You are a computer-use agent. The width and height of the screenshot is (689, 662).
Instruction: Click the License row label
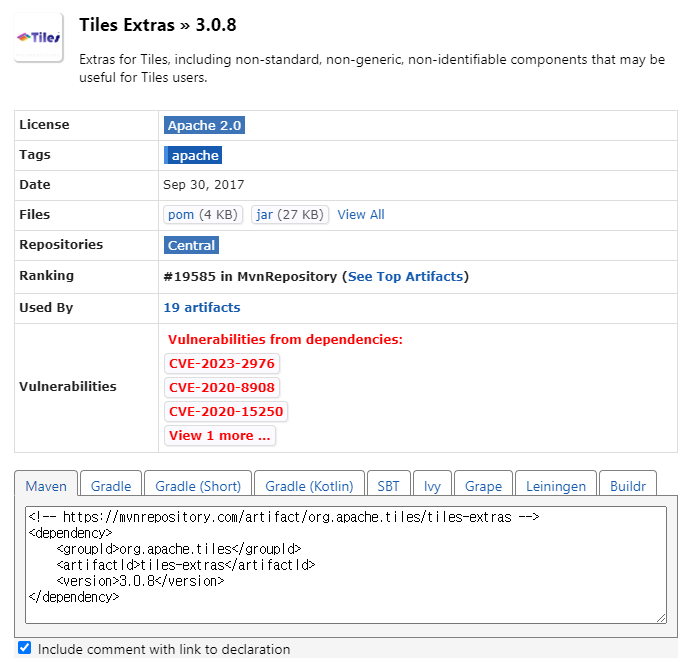coord(44,125)
